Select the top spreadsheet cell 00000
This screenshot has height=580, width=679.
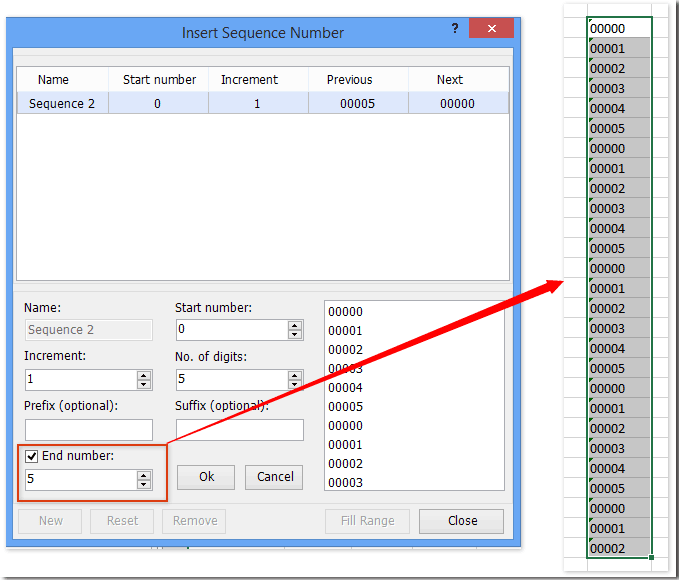(619, 28)
